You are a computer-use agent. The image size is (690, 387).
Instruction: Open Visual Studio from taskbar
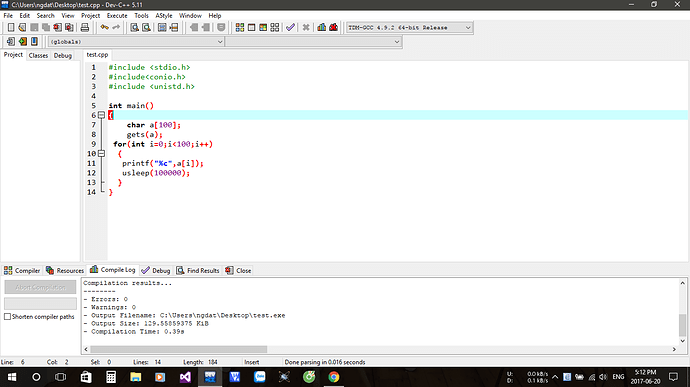tap(185, 377)
